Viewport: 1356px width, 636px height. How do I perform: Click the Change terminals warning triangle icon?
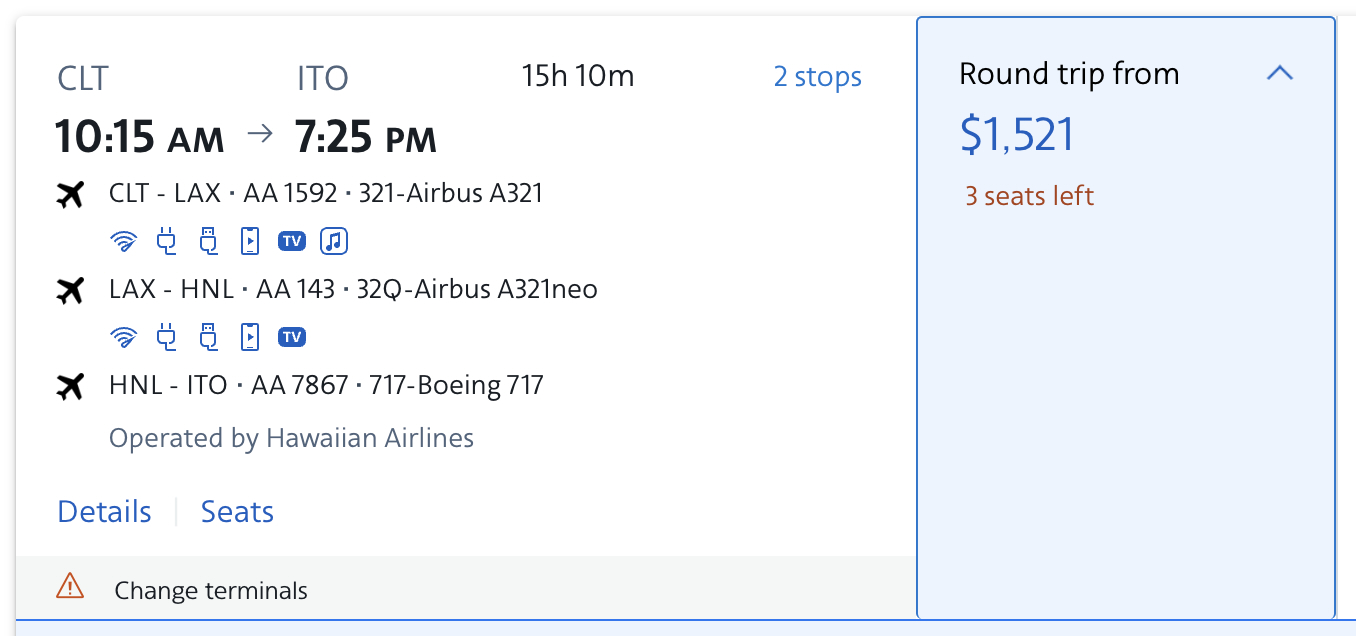click(70, 586)
